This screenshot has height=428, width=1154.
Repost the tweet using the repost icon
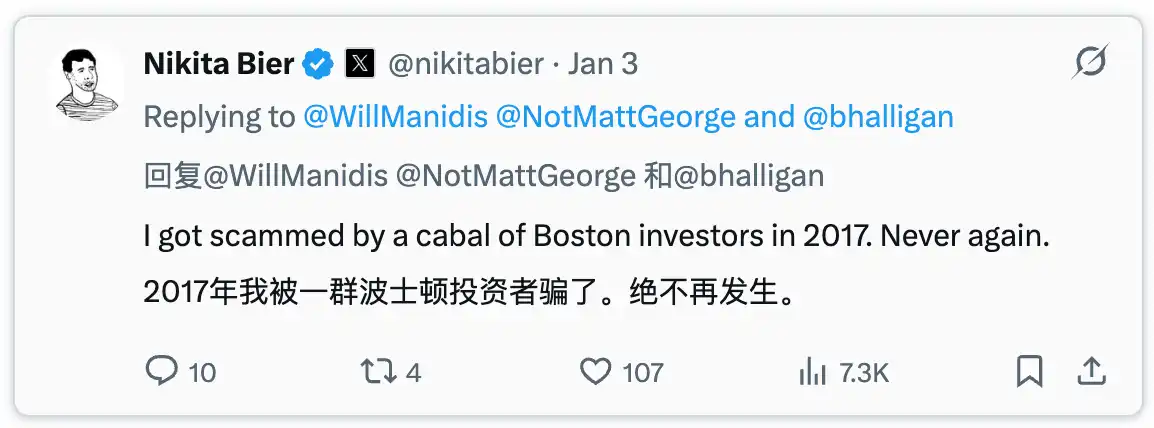(x=377, y=373)
